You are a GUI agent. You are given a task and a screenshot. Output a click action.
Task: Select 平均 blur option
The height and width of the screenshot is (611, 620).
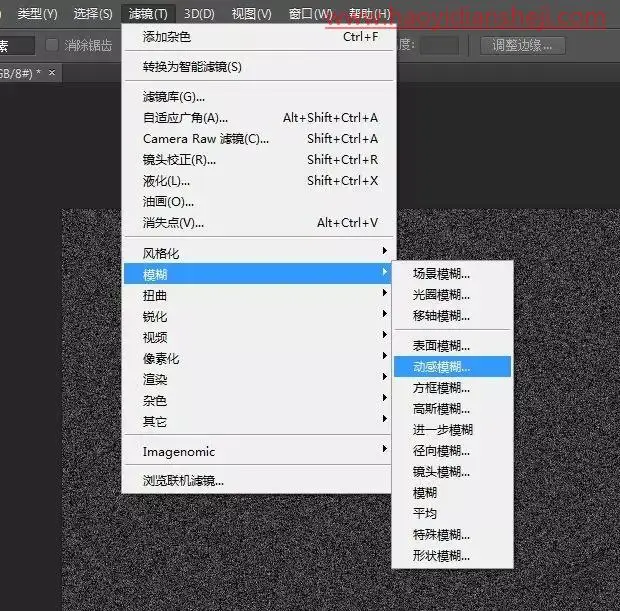coord(453,514)
